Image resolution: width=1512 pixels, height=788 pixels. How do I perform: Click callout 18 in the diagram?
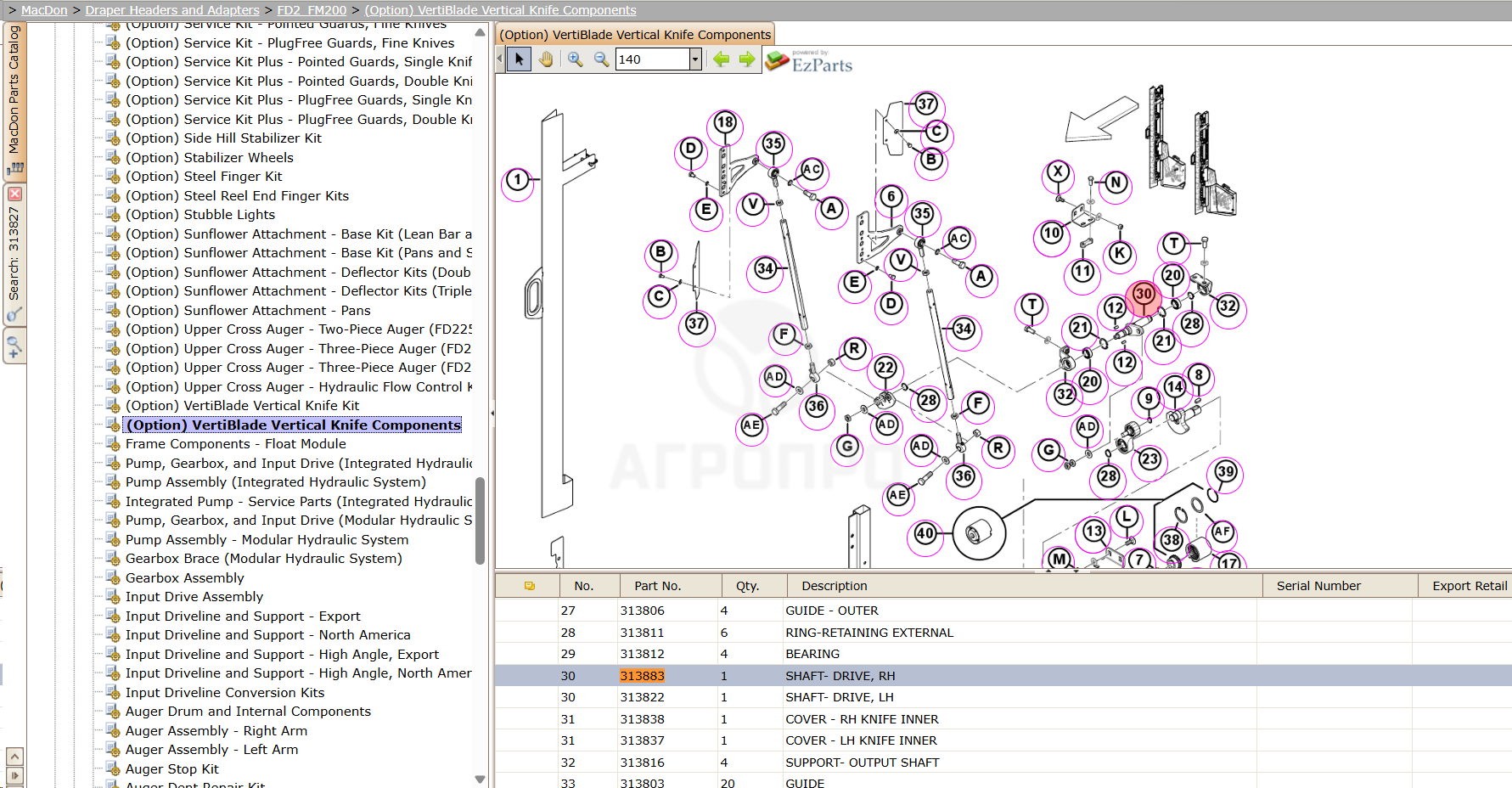point(724,122)
